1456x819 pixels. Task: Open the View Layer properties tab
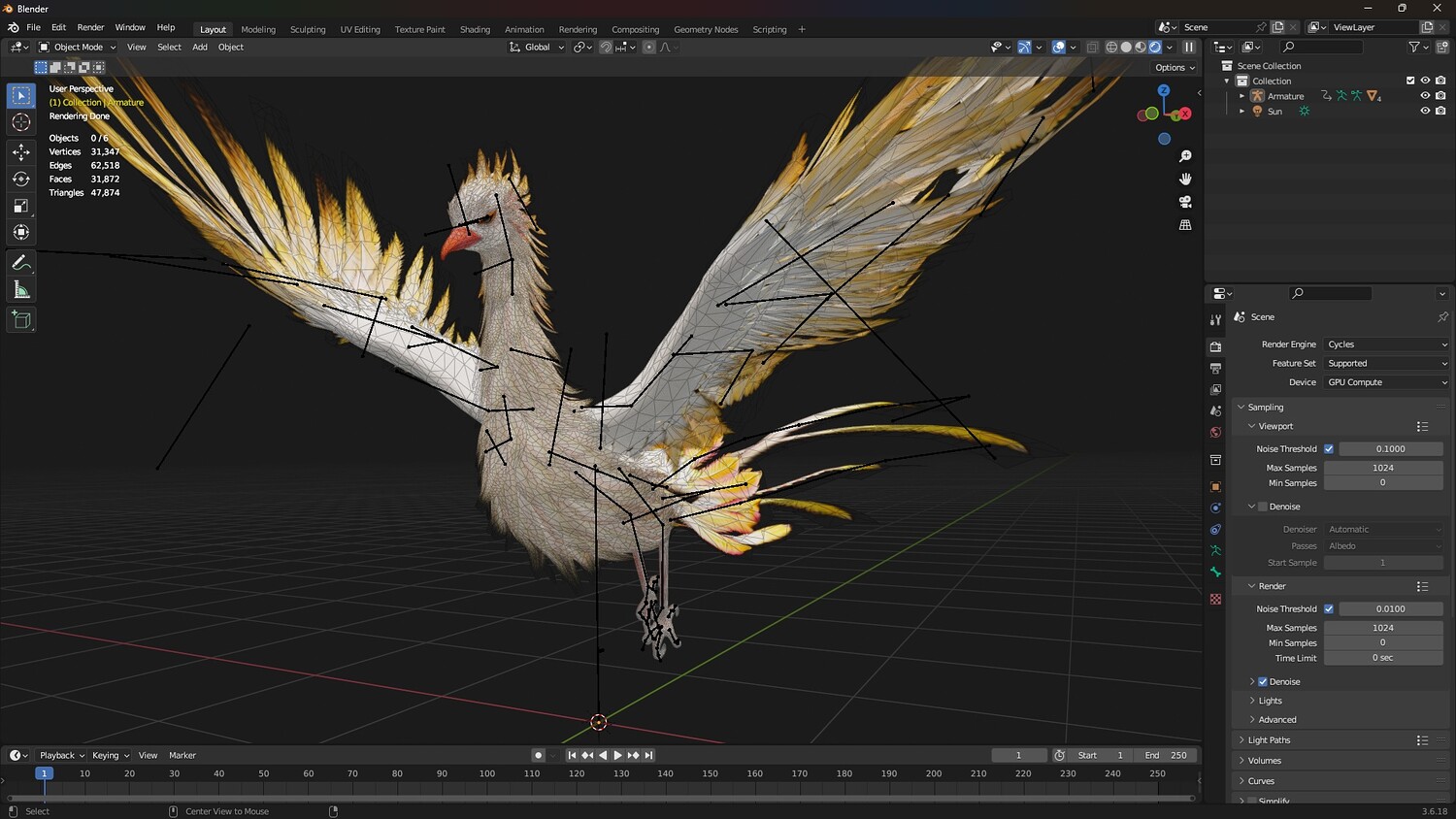pos(1215,390)
